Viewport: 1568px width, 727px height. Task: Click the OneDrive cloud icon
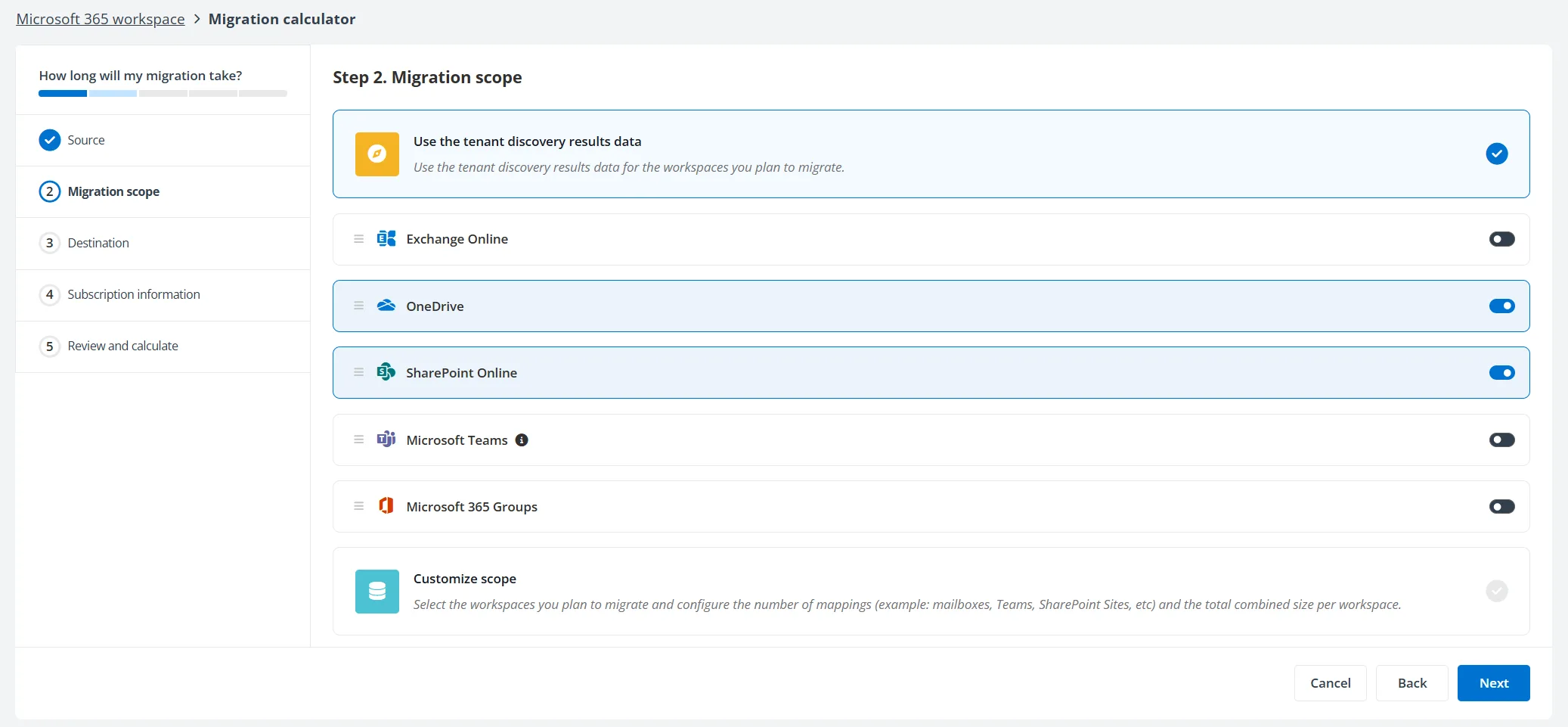click(386, 306)
